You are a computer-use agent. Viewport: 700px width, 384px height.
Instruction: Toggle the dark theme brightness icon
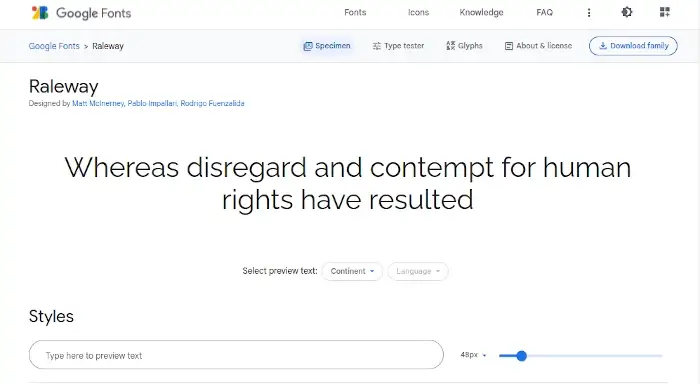point(627,13)
